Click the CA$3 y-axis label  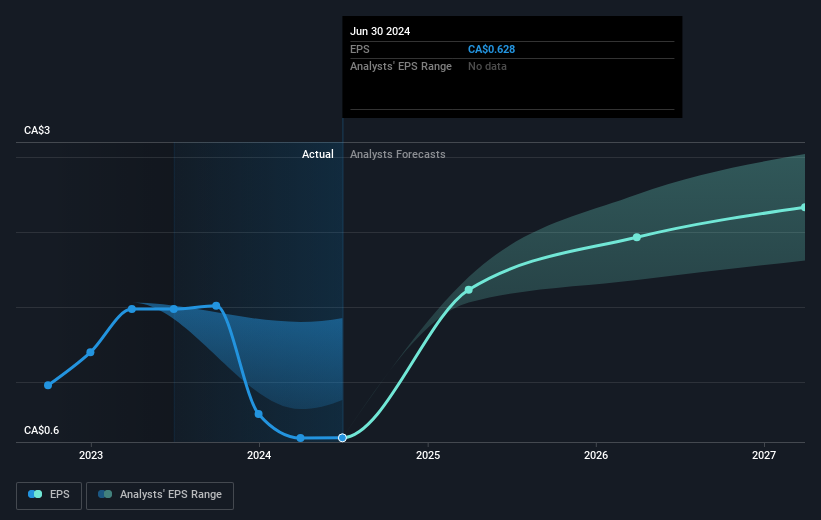(x=37, y=130)
